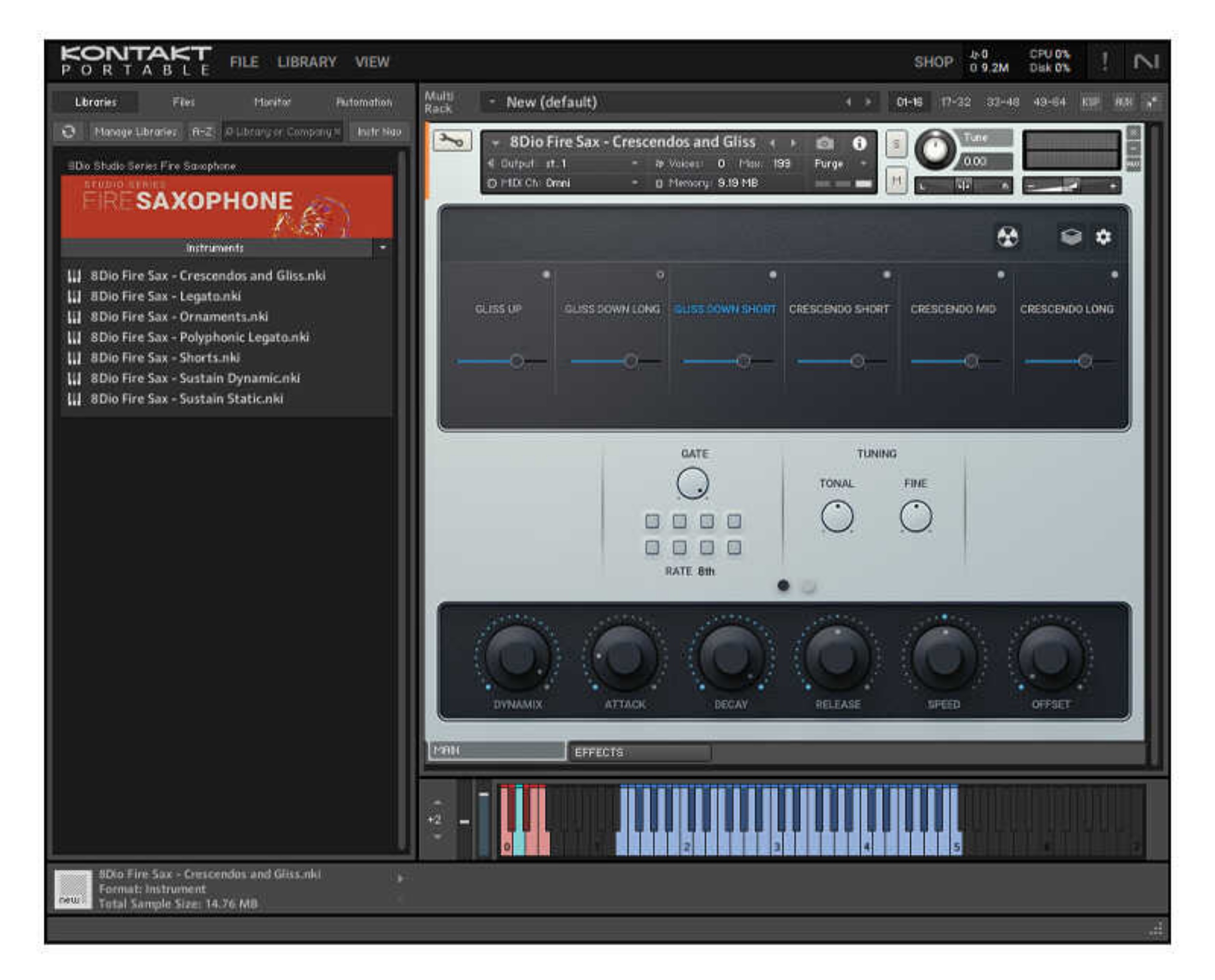Open the VIEW menu
Viewport: 1215px width, 980px height.
point(372,62)
